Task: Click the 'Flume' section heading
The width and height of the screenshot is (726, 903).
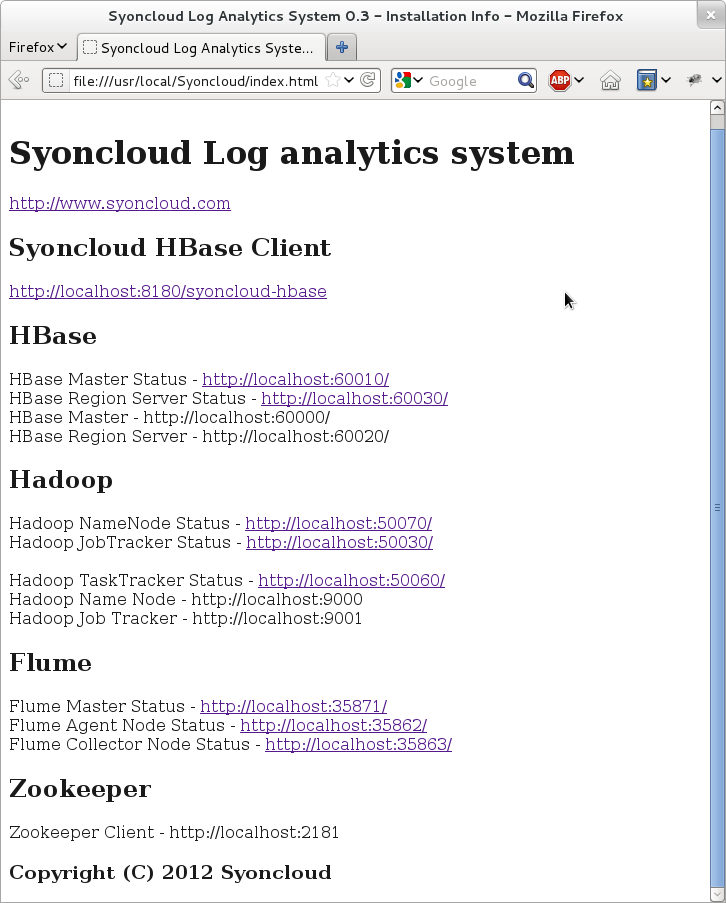Action: [x=51, y=663]
